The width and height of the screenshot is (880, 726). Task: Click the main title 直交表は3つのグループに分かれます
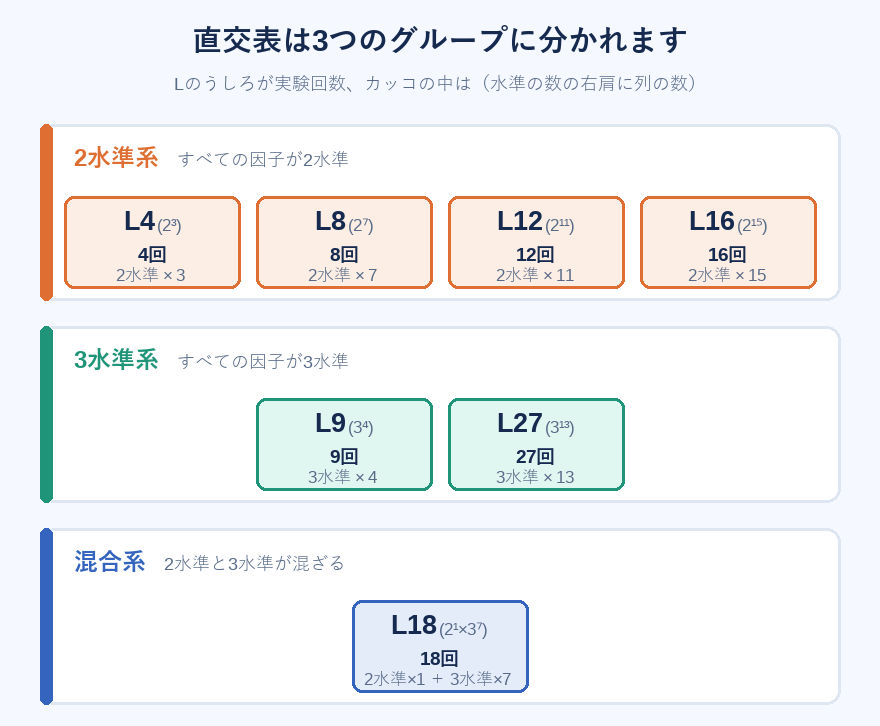(x=440, y=40)
